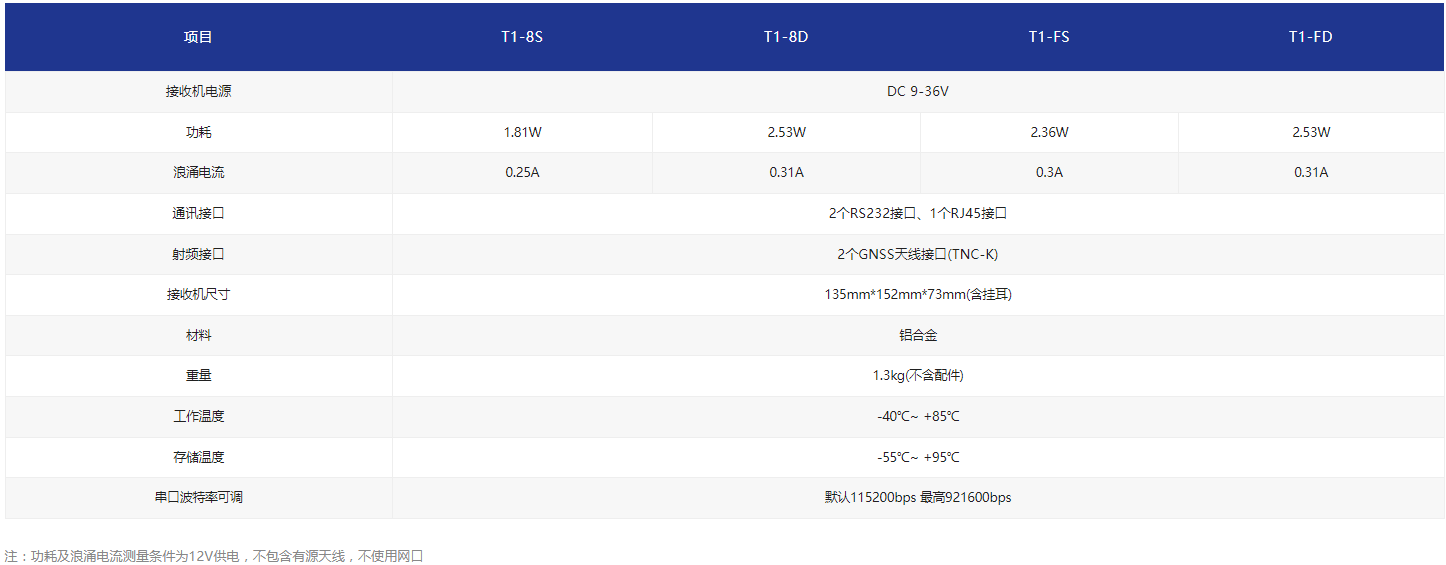
Task: Click the 浪涌电流 row label
Action: [x=198, y=172]
